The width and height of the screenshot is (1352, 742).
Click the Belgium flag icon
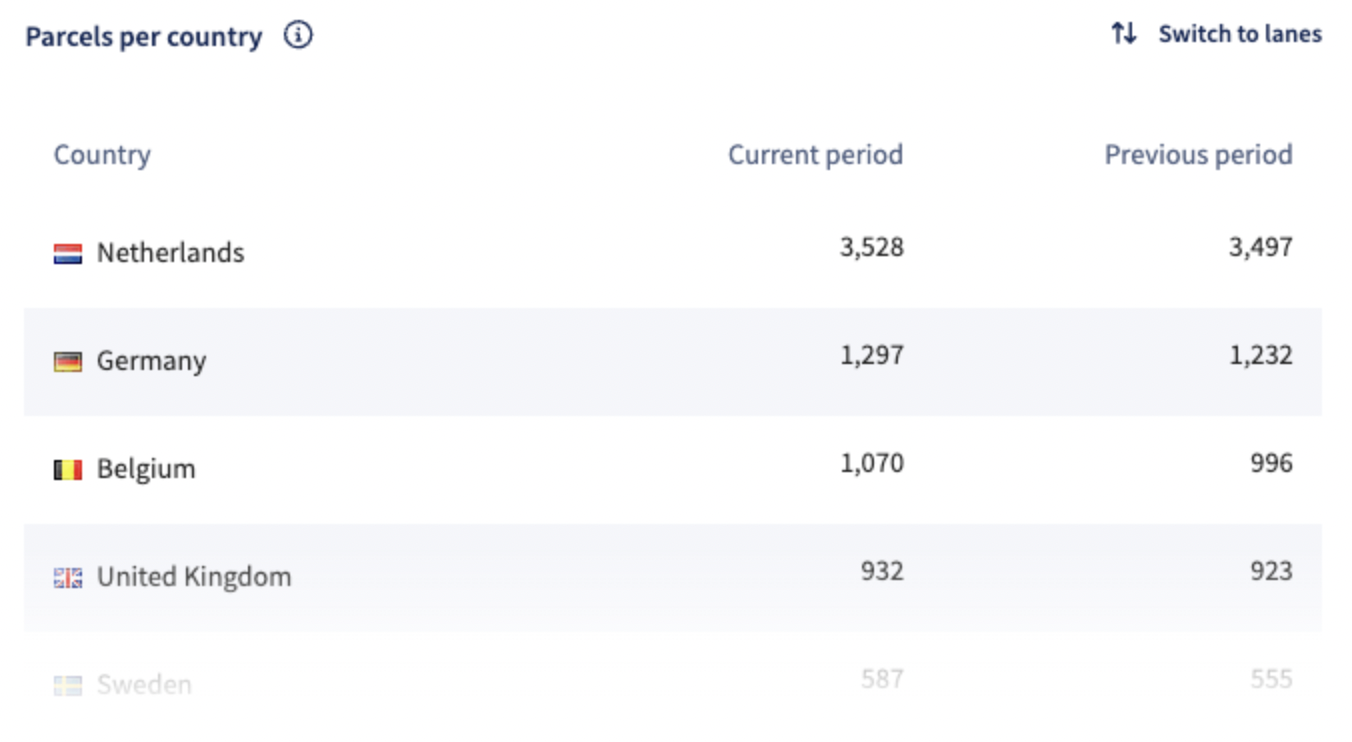click(68, 469)
